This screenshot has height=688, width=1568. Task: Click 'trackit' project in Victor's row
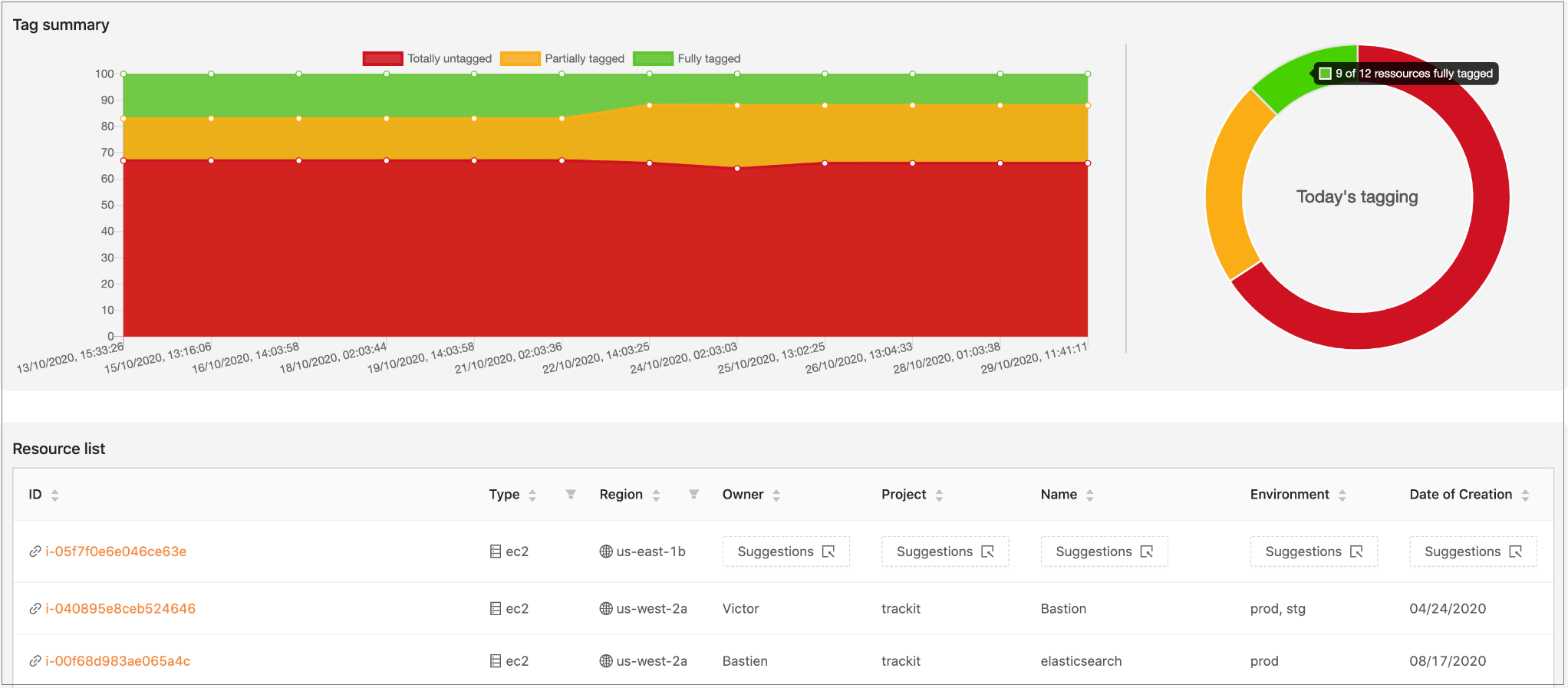pyautogui.click(x=901, y=609)
